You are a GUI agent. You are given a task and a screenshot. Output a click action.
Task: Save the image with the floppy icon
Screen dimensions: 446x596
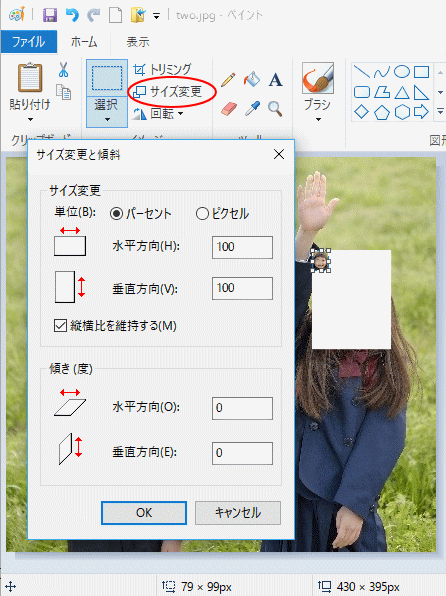[50, 15]
